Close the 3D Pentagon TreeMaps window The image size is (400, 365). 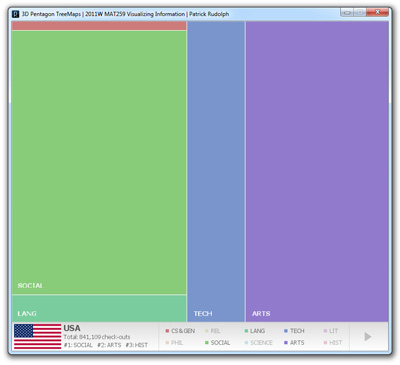pyautogui.click(x=377, y=13)
